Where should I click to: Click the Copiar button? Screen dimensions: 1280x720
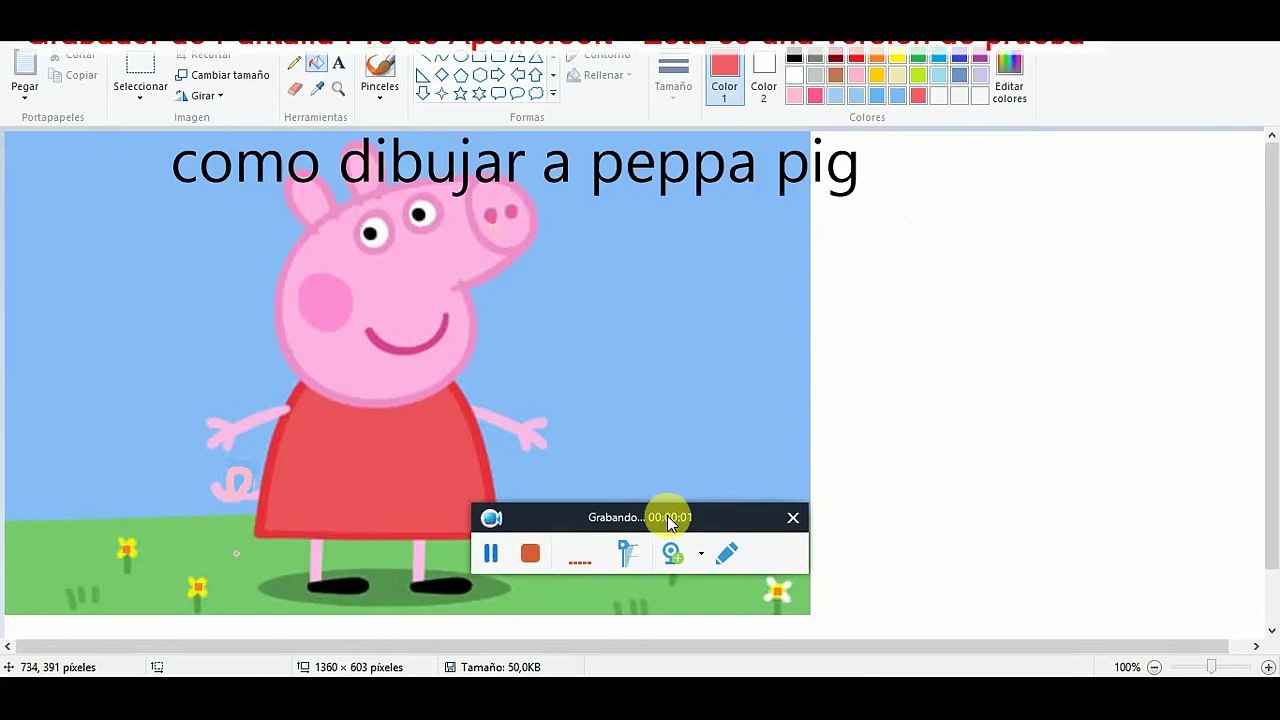73,75
